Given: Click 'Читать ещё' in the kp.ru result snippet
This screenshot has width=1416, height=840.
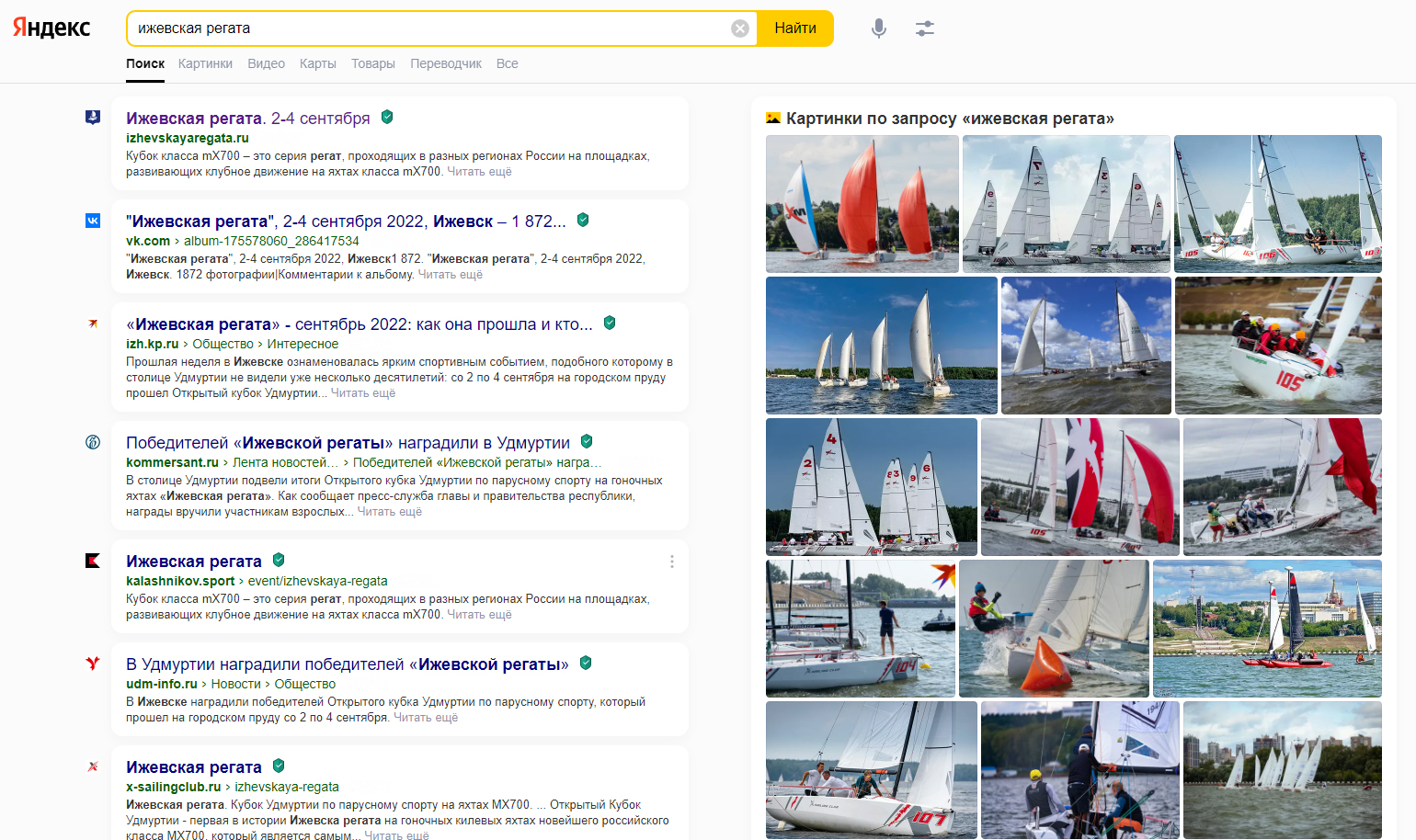Looking at the screenshot, I should click(x=363, y=393).
